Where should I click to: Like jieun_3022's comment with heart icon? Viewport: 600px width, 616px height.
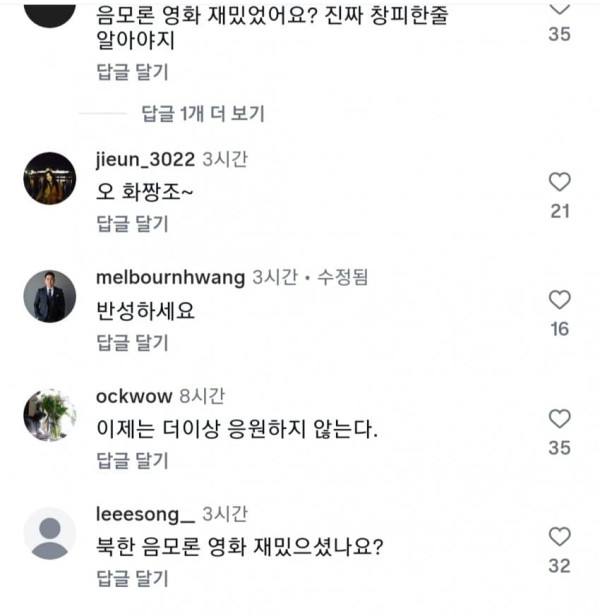coord(560,182)
